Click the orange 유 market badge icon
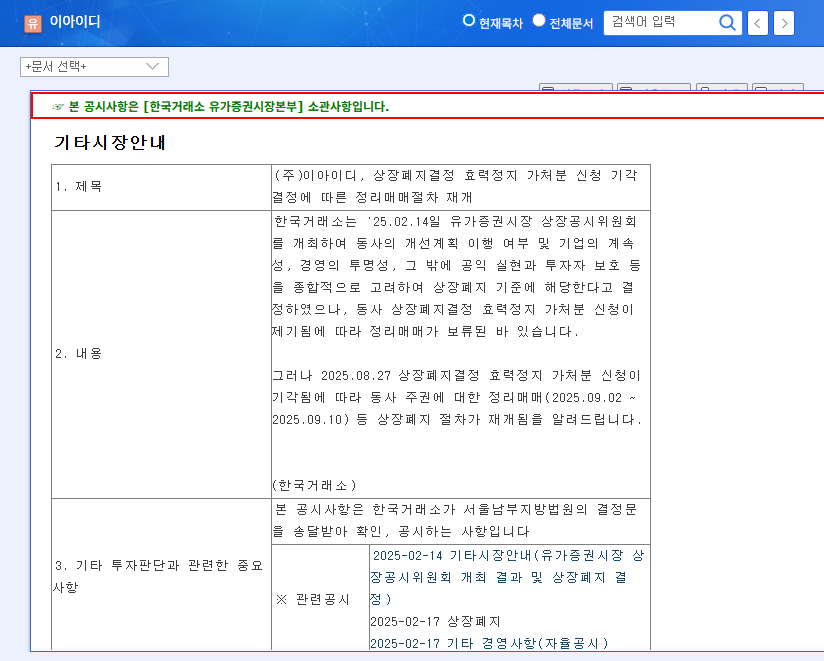 click(x=33, y=23)
